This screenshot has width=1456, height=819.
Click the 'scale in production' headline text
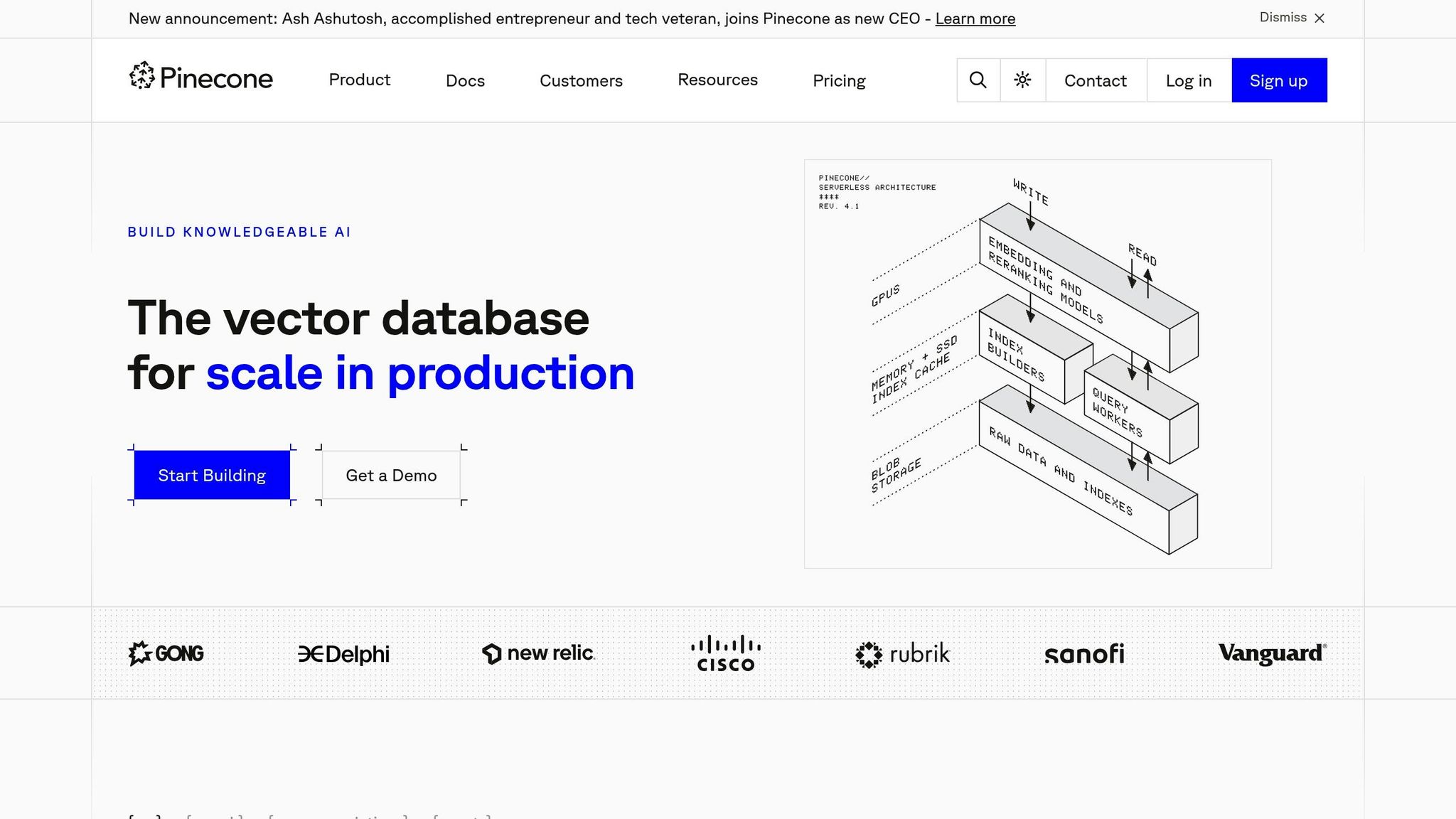[x=420, y=373]
